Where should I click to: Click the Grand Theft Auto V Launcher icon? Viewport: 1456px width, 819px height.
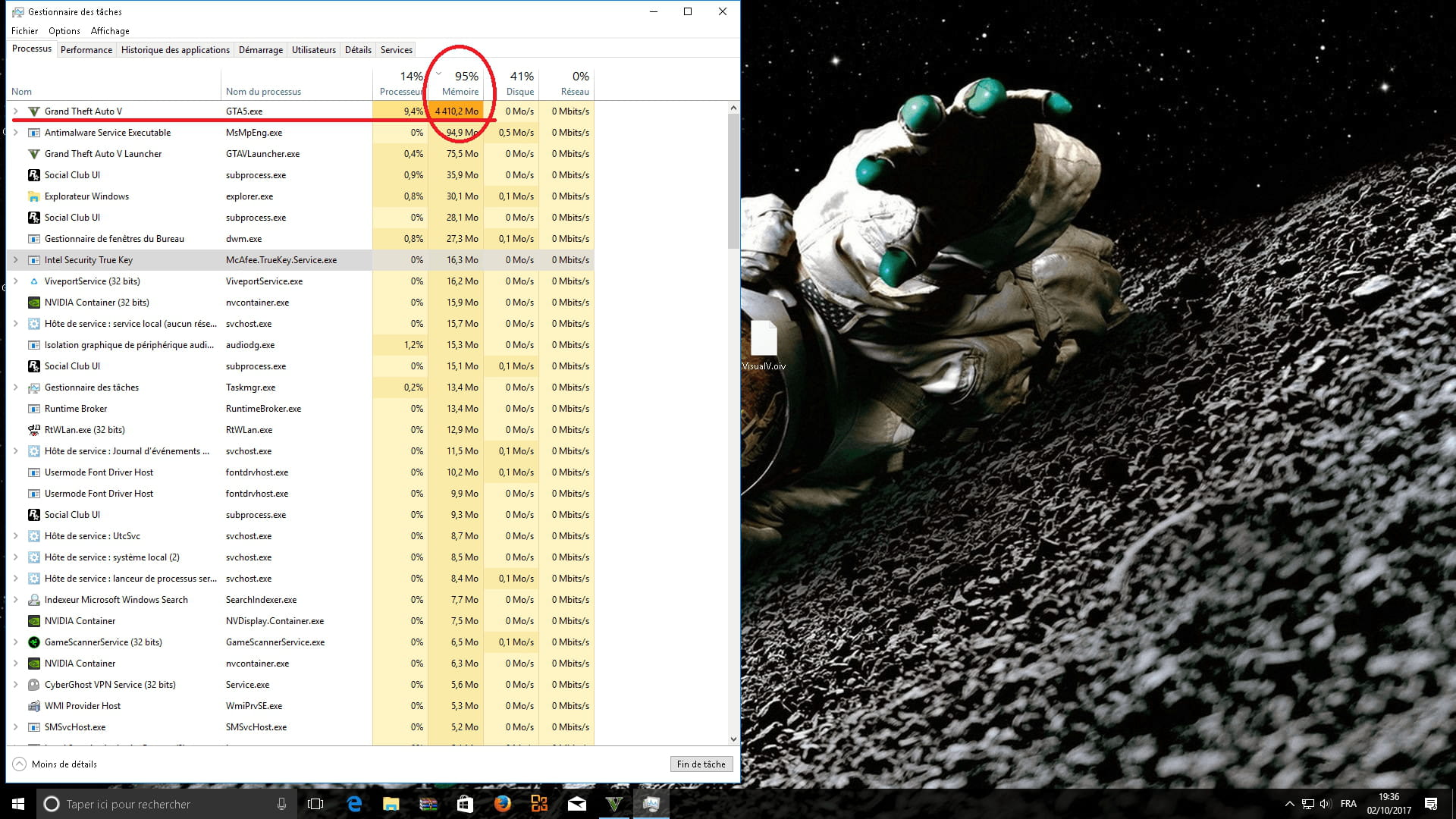[34, 154]
